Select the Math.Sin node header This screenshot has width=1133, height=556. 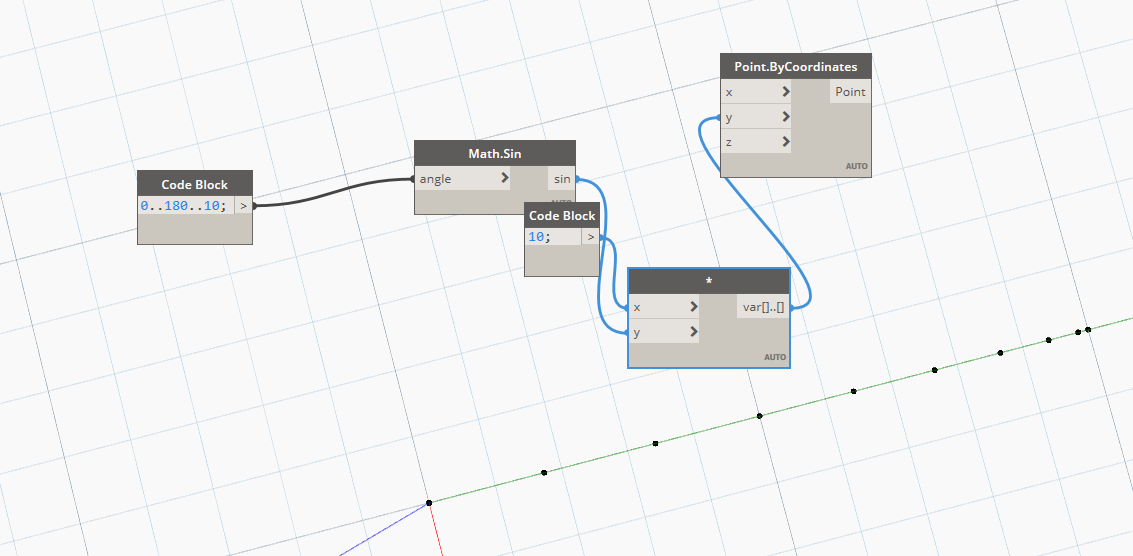[495, 154]
